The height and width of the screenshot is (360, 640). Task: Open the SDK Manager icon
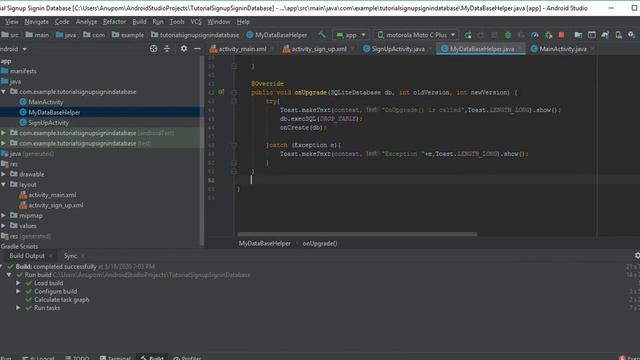click(x=631, y=35)
